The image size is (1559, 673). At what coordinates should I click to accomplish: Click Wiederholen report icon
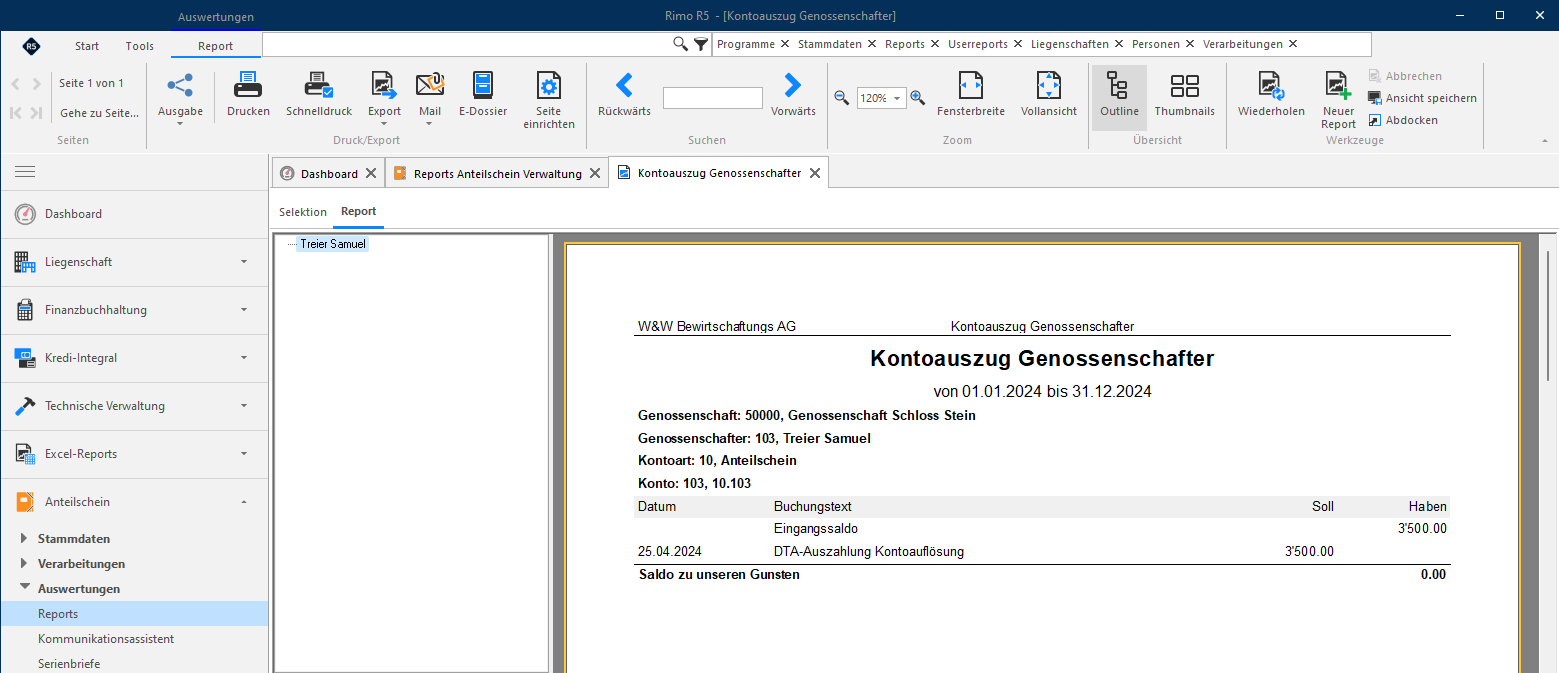[1271, 85]
